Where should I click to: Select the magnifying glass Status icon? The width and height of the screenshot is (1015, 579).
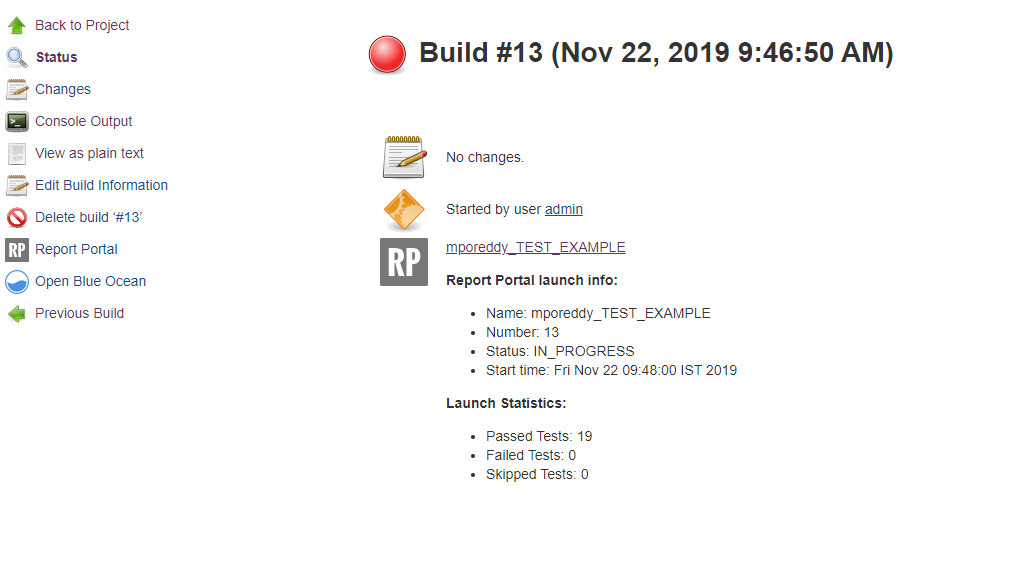(16, 56)
